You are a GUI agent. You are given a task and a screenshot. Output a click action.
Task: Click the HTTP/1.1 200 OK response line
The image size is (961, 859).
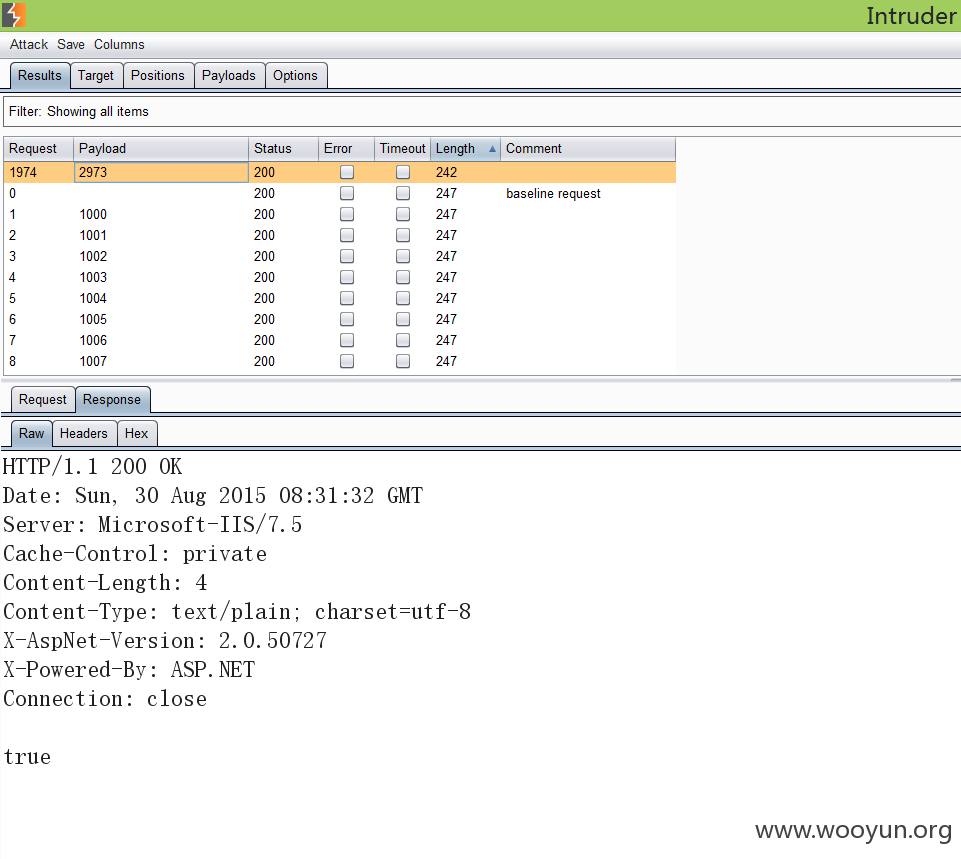(x=93, y=467)
